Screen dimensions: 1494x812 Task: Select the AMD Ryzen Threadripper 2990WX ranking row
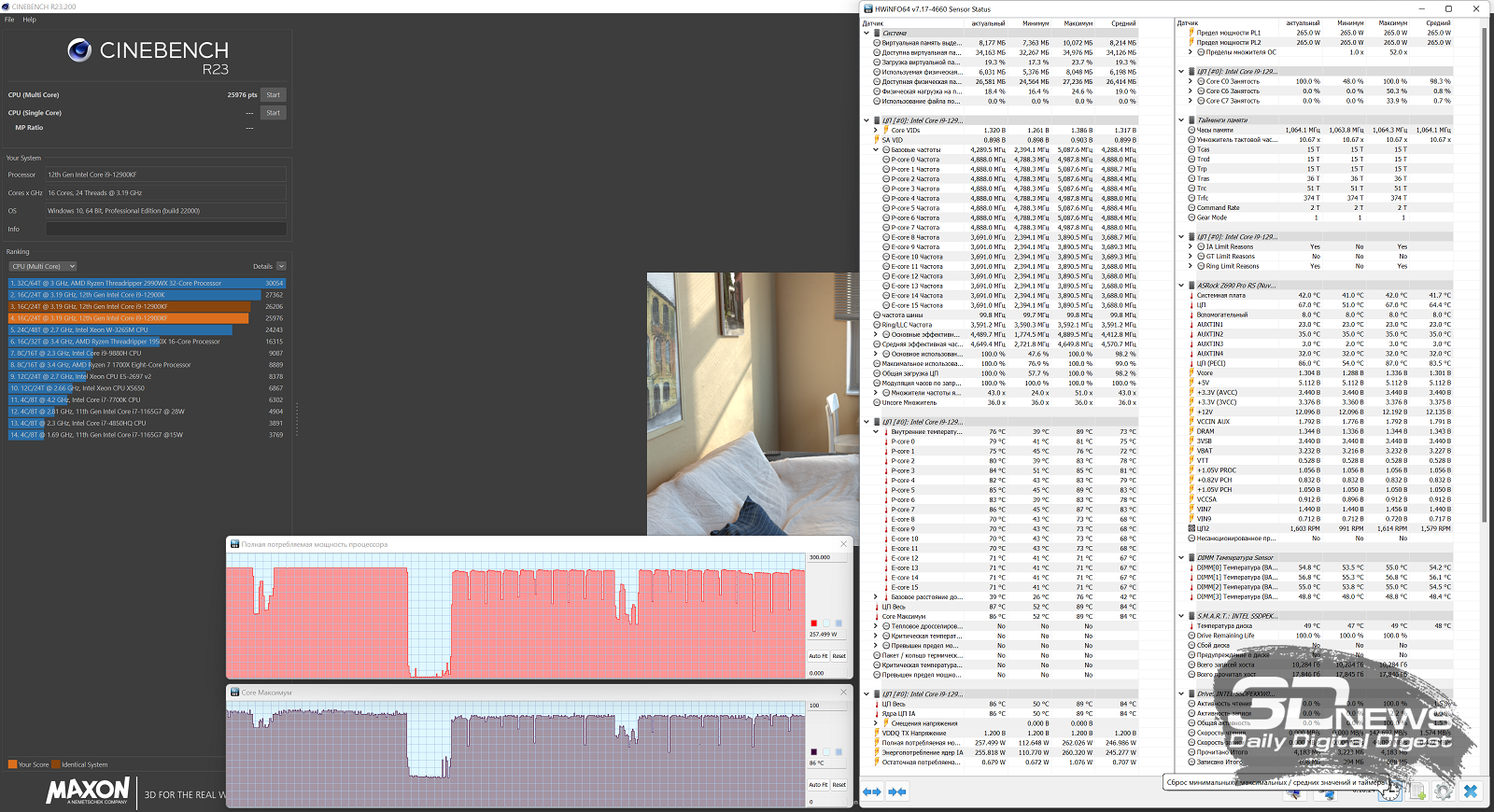pos(147,283)
